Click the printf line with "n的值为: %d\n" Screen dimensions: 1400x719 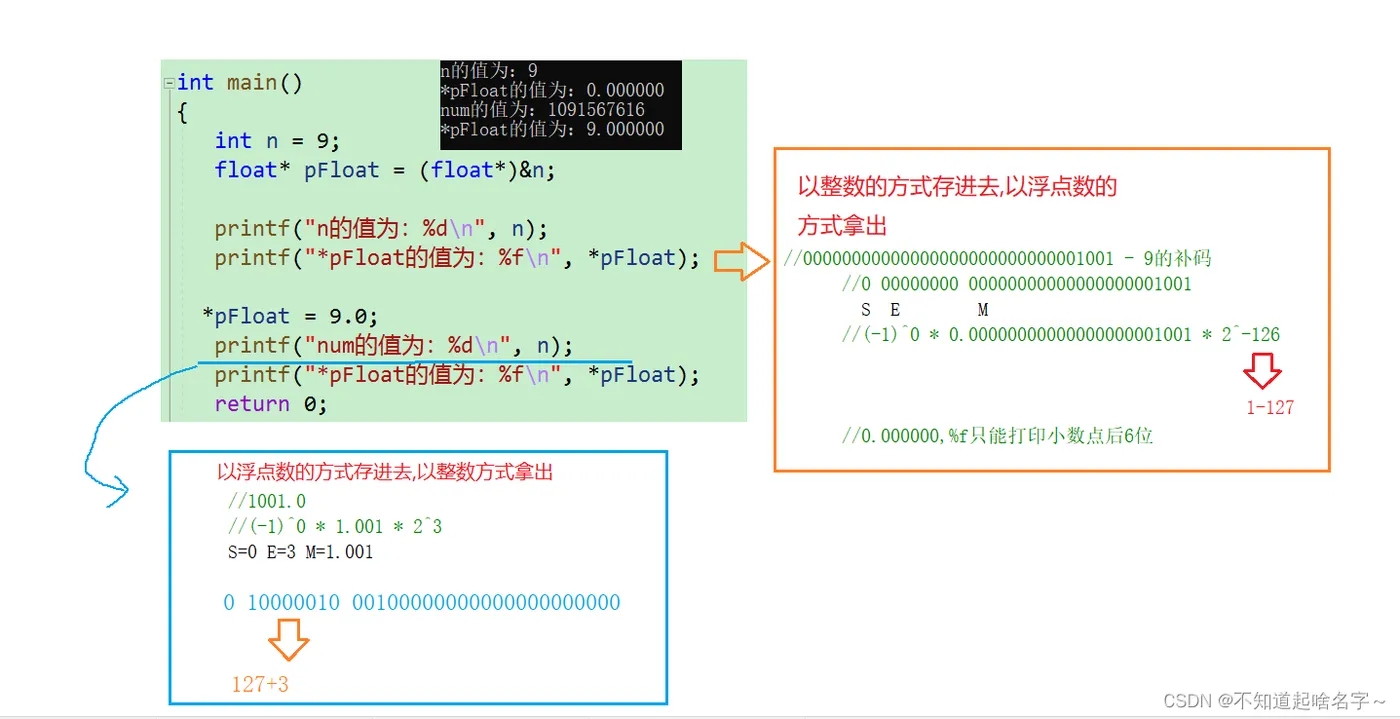click(x=381, y=228)
